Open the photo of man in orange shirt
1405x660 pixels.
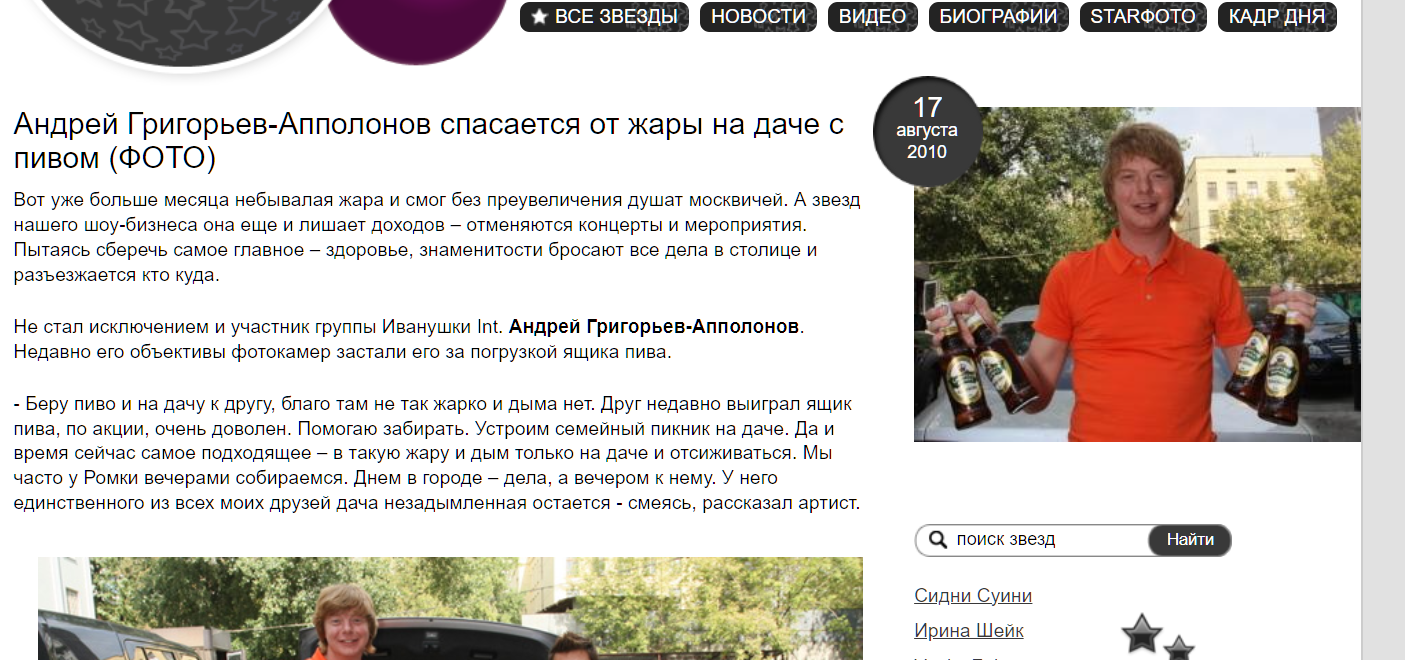pyautogui.click(x=1137, y=274)
